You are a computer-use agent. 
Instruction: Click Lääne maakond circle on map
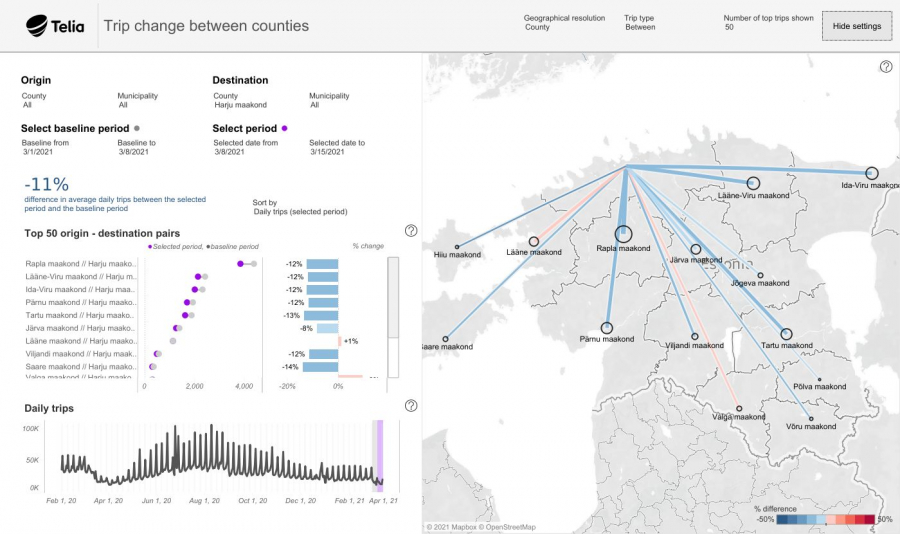534,241
